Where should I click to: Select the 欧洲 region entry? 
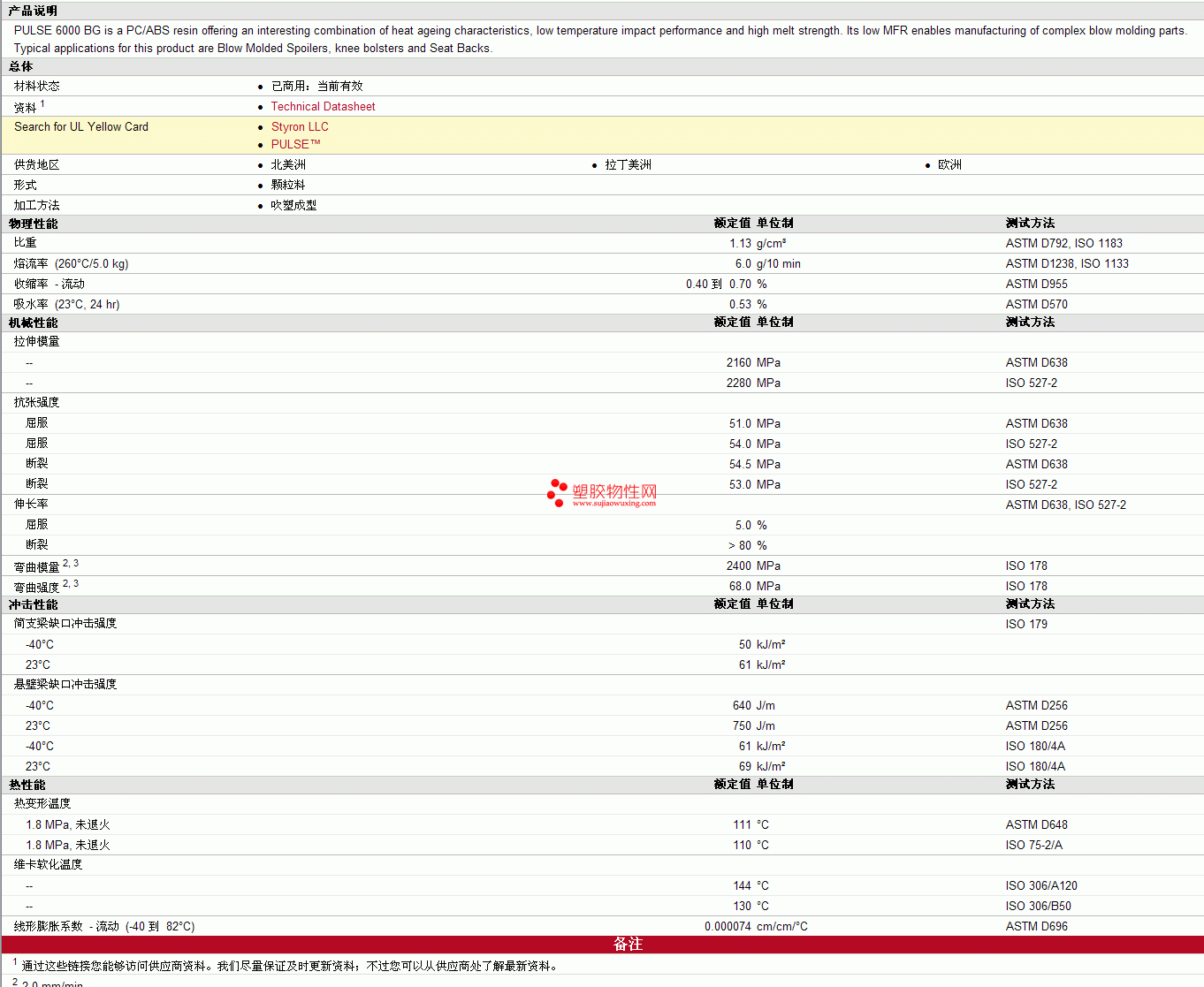click(x=949, y=164)
